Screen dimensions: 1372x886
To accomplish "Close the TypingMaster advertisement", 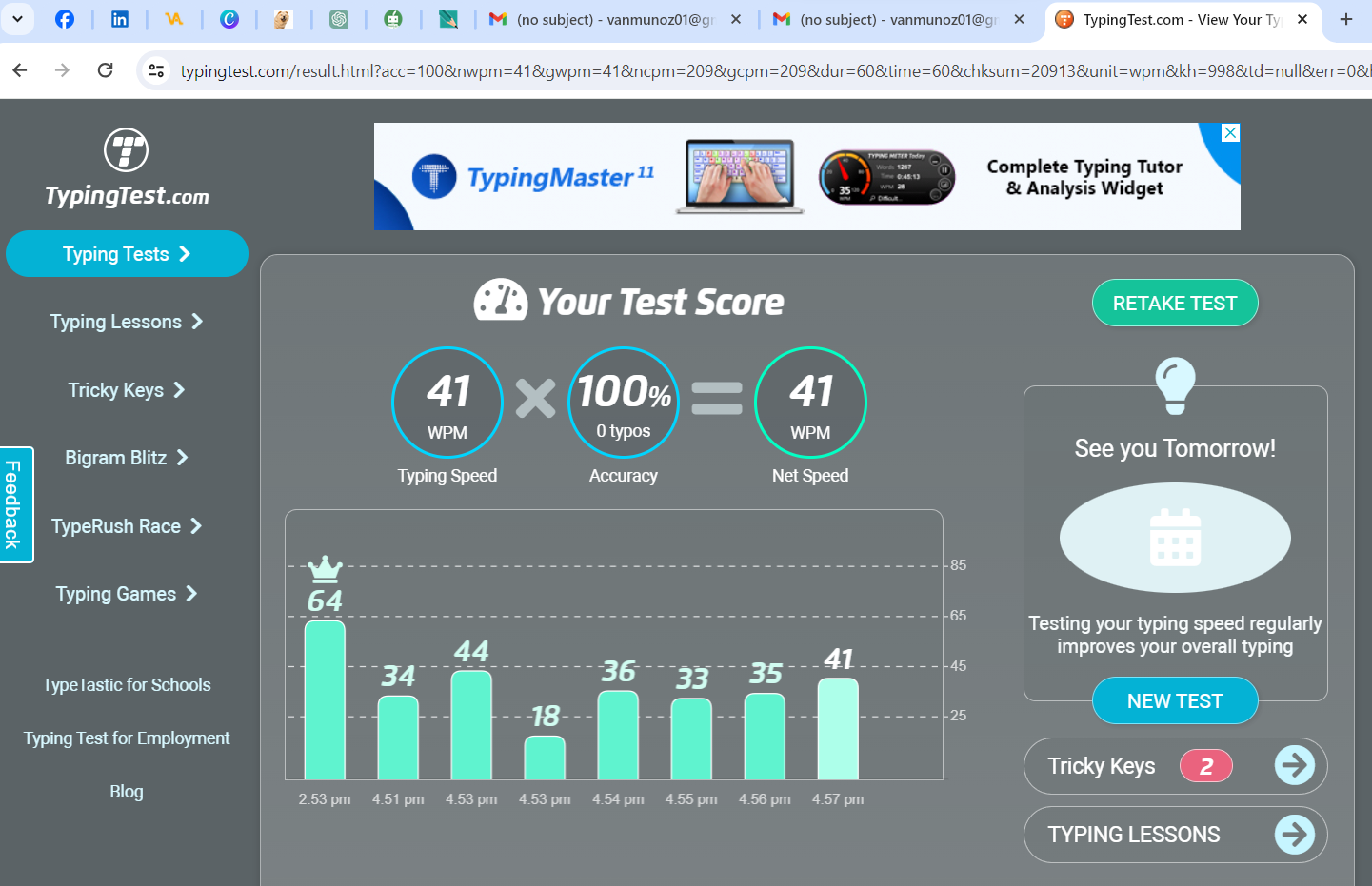I will tap(1230, 133).
